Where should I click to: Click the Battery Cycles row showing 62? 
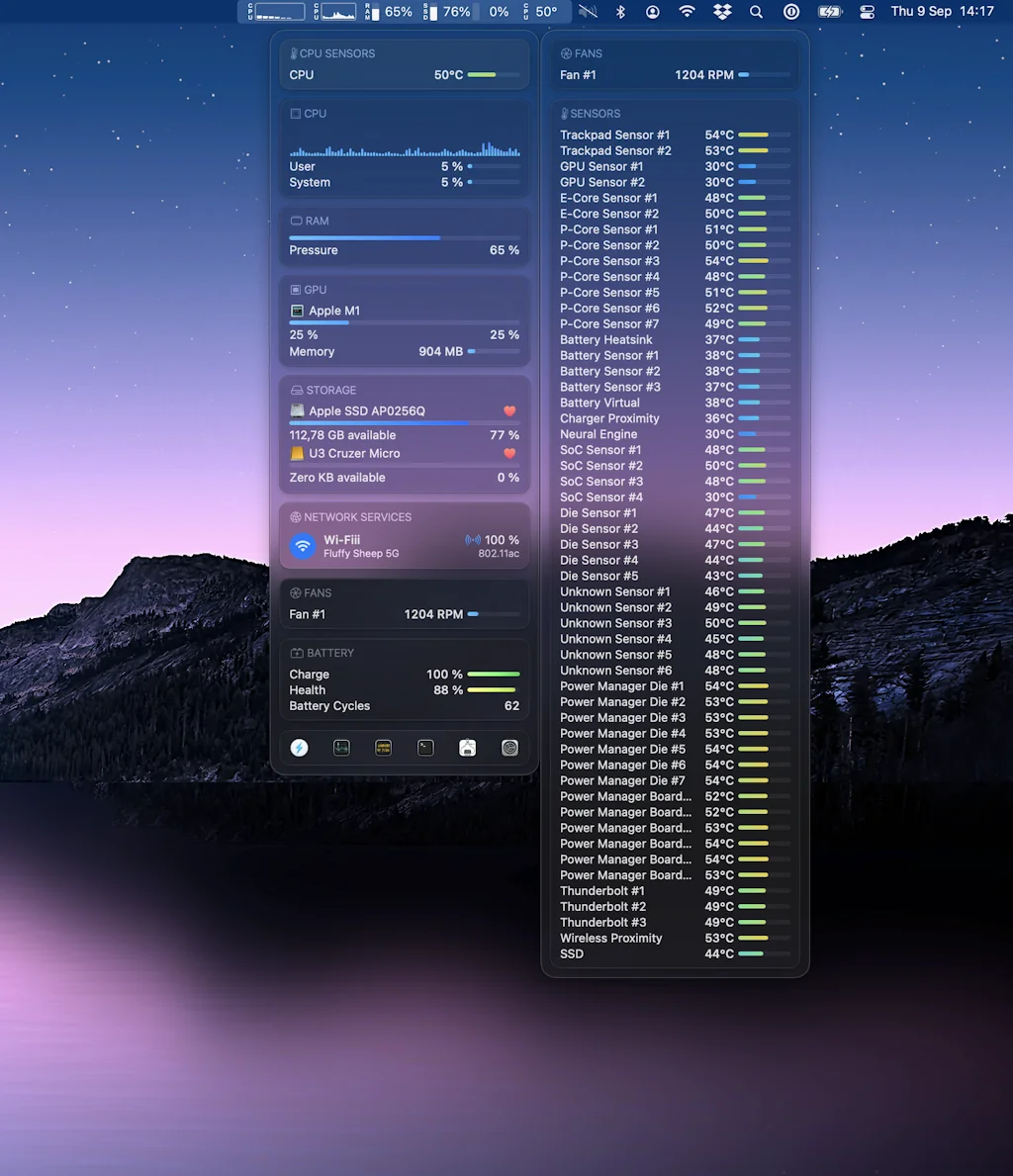pos(404,705)
